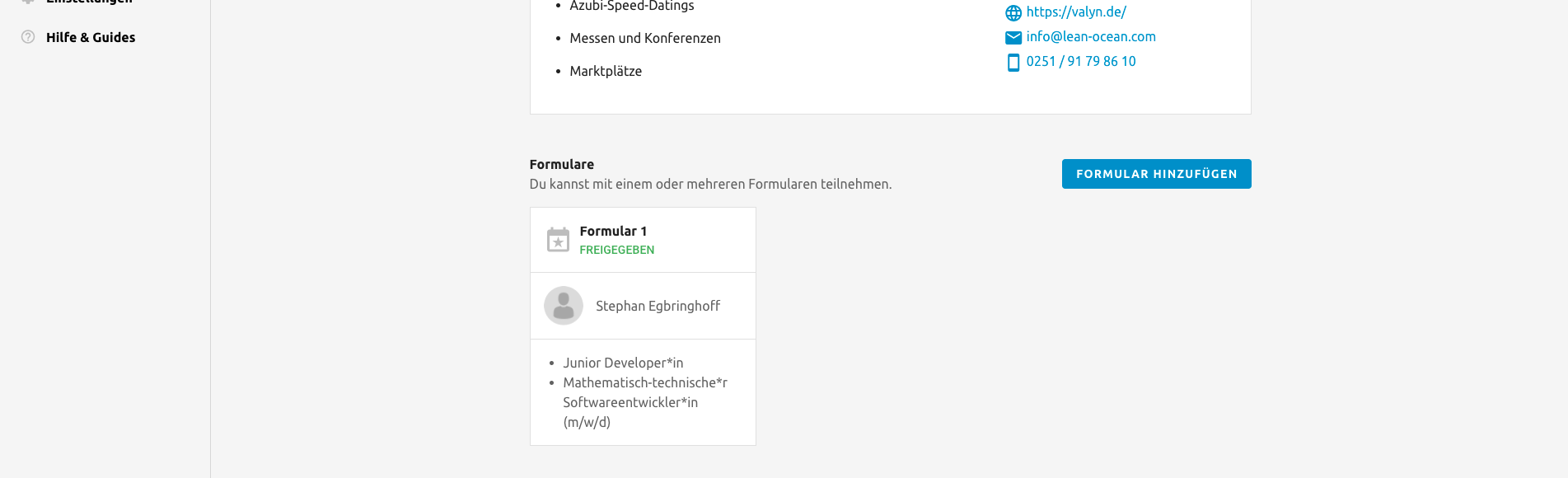This screenshot has height=478, width=1568.
Task: Click the Marktplätze bullet item
Action: click(x=606, y=71)
